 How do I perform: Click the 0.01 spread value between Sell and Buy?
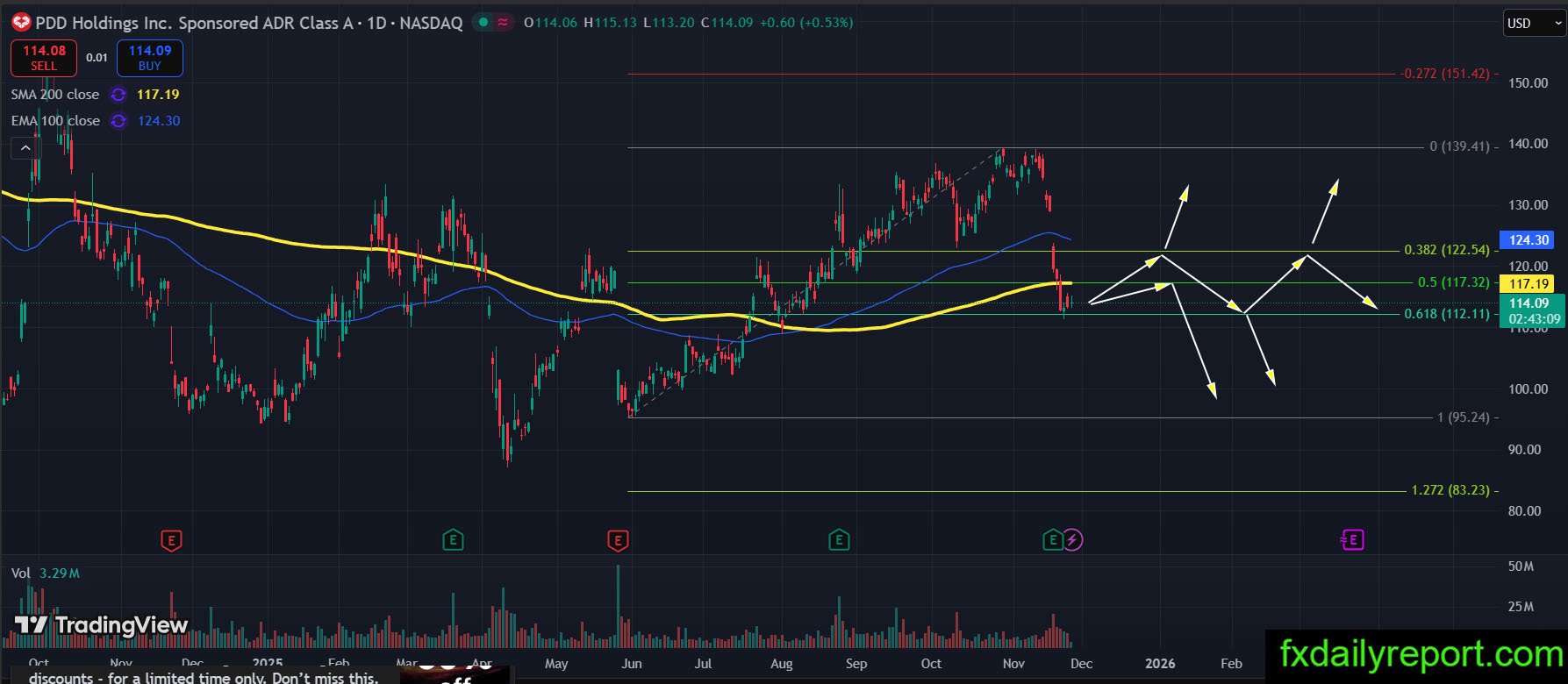tap(97, 58)
